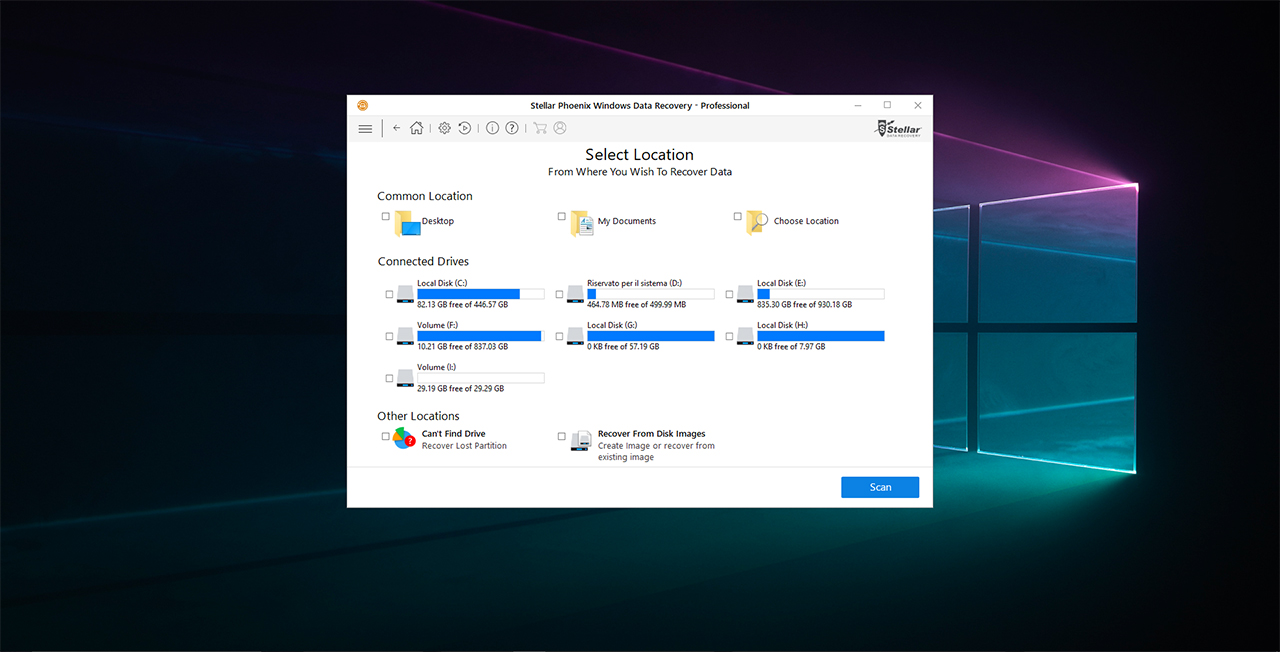The width and height of the screenshot is (1280, 652).
Task: Click the shopping cart icon
Action: coord(540,128)
